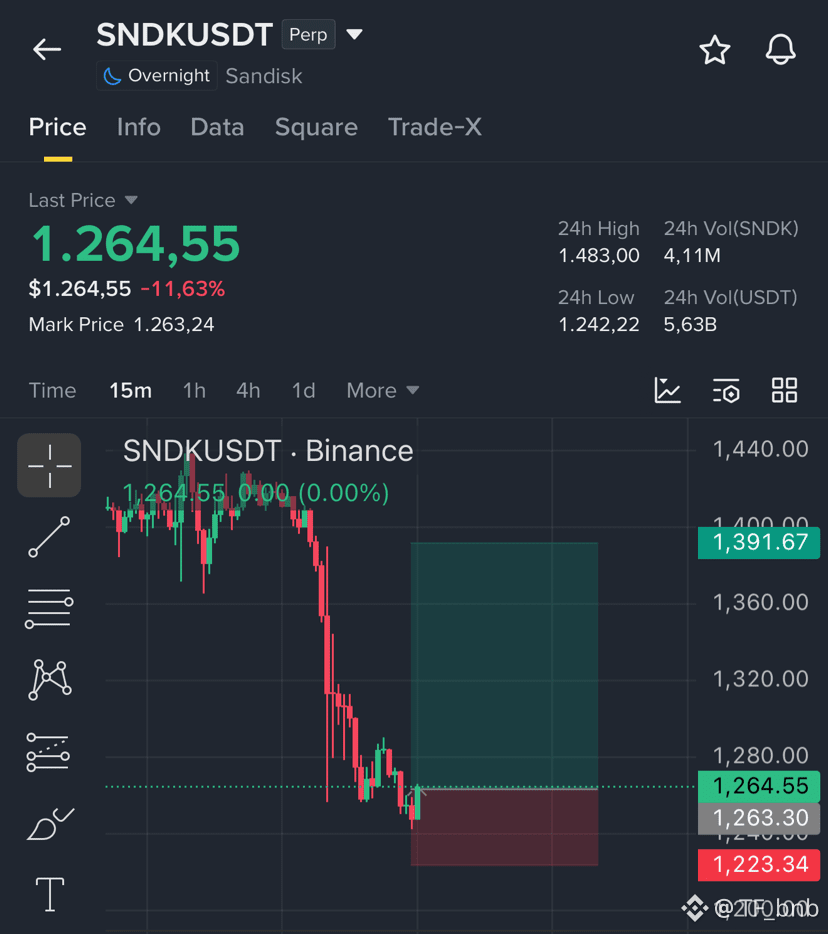828x934 pixels.
Task: Open the Square tab
Action: (x=316, y=127)
